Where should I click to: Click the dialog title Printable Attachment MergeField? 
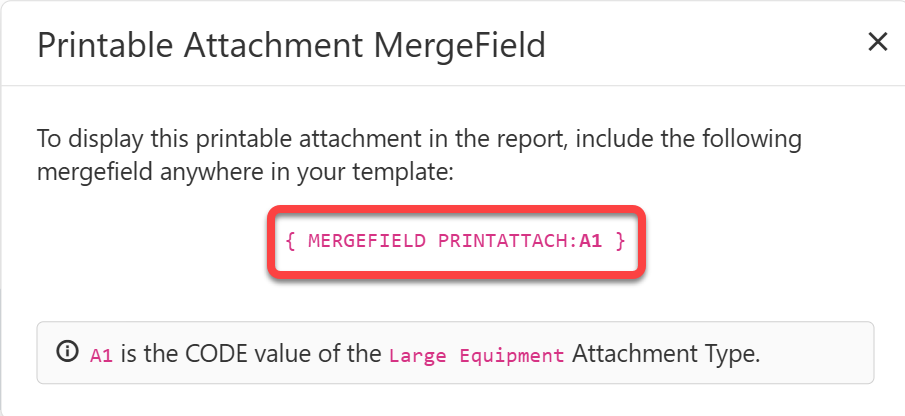(x=291, y=45)
